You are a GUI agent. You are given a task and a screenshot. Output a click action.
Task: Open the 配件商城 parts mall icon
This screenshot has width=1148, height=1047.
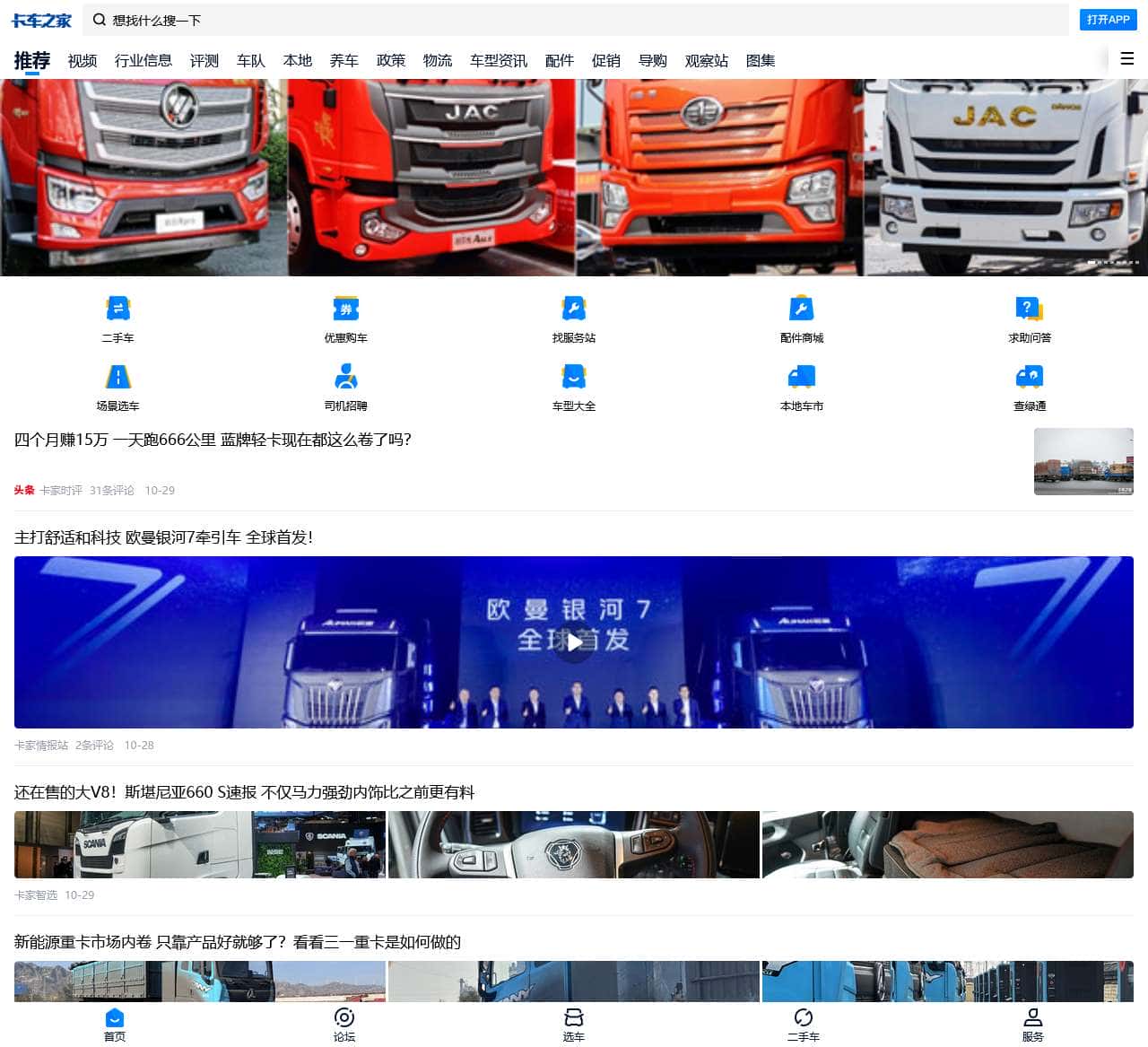[x=801, y=309]
